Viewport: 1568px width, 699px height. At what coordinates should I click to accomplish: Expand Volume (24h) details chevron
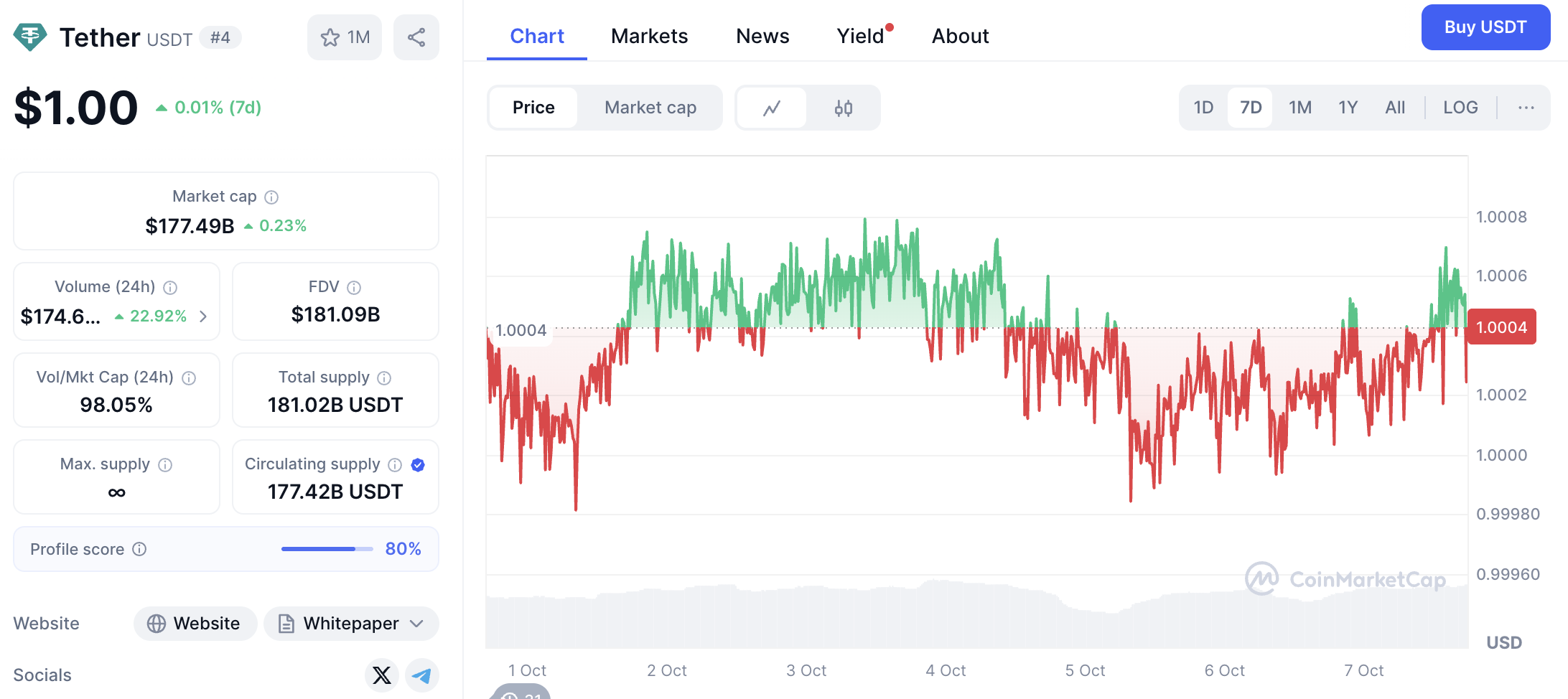pyautogui.click(x=203, y=316)
